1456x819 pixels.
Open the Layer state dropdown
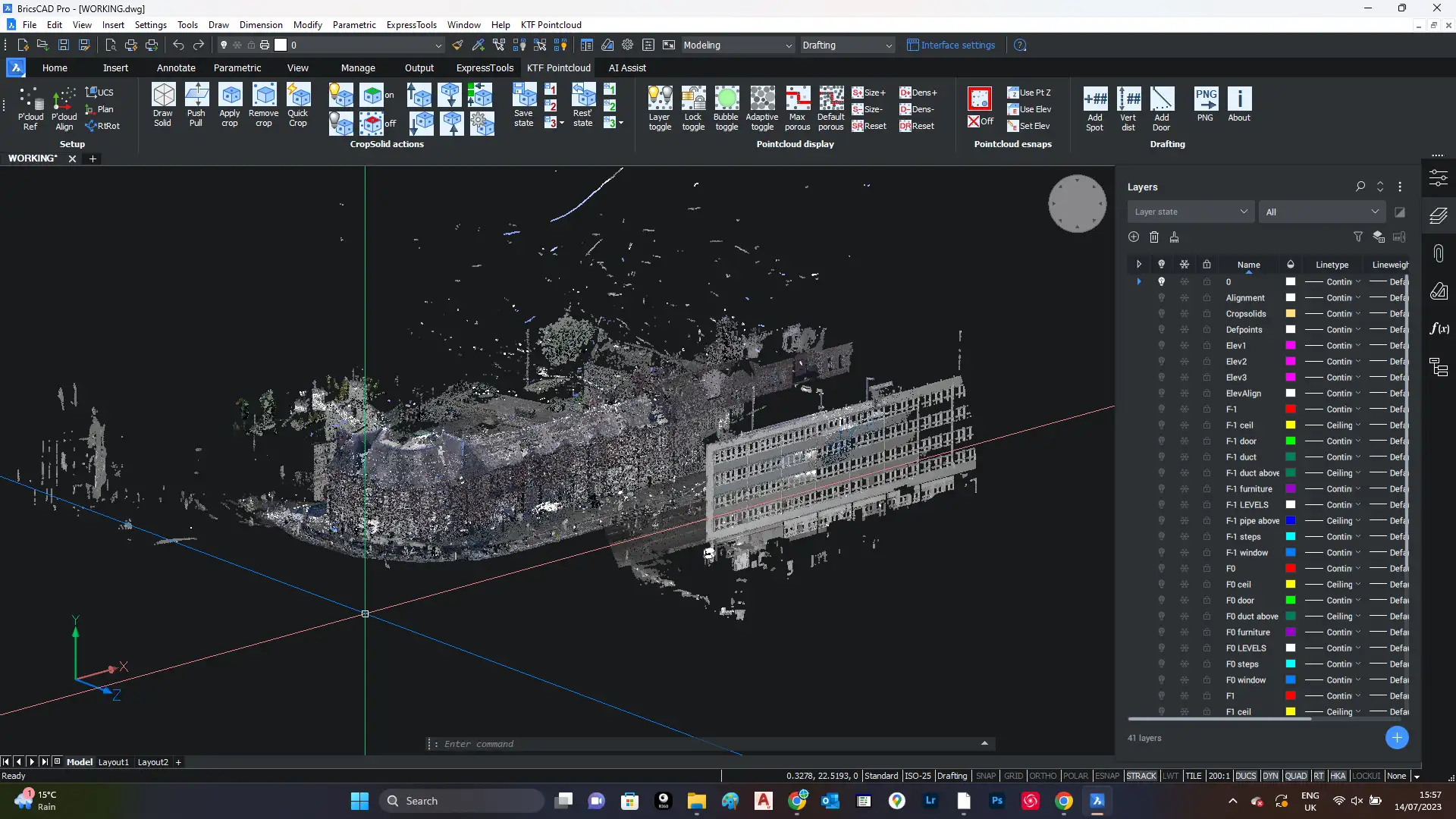point(1191,212)
